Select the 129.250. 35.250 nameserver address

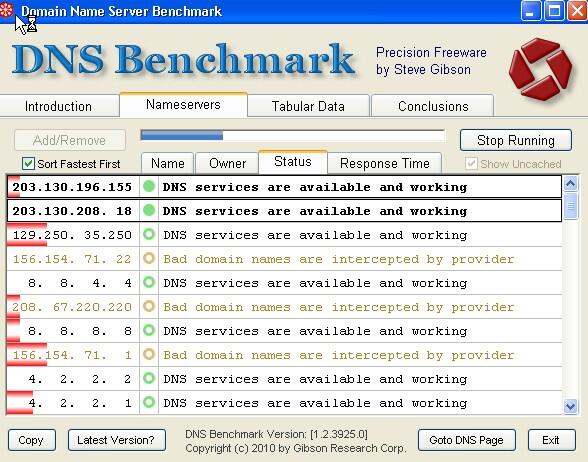pyautogui.click(x=72, y=235)
